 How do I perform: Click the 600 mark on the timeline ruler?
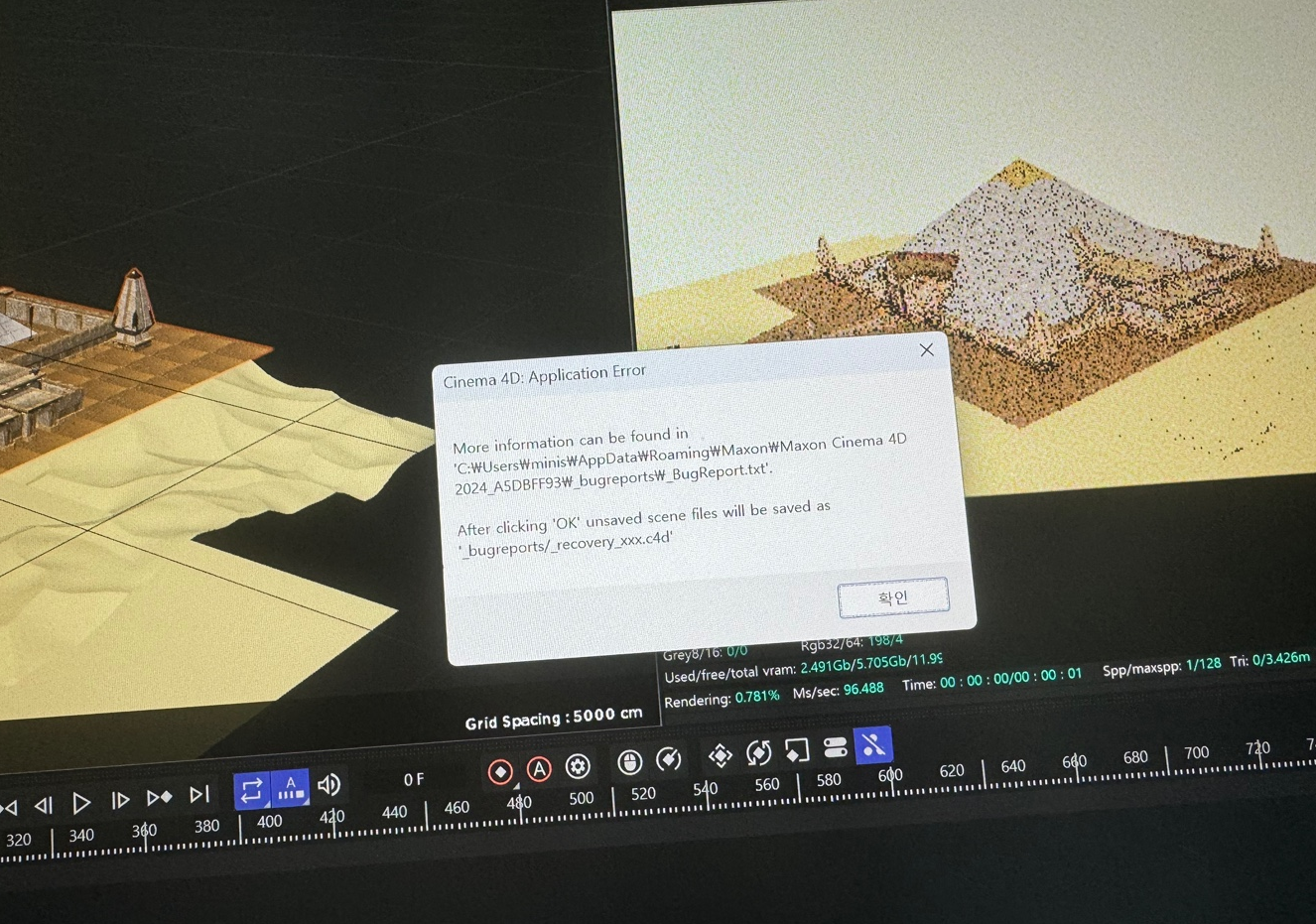pyautogui.click(x=890, y=775)
